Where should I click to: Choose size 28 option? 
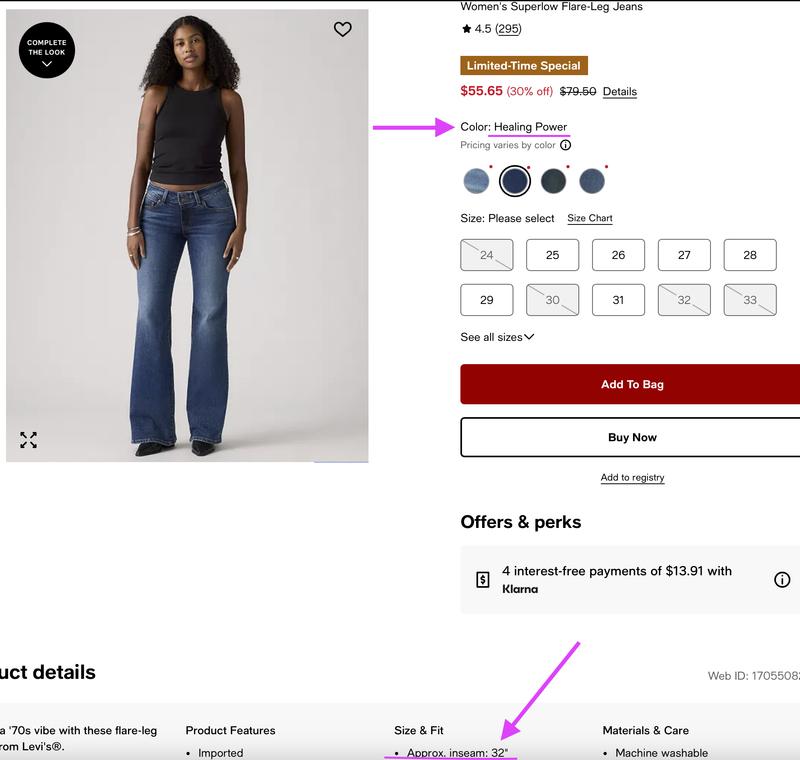tap(750, 255)
